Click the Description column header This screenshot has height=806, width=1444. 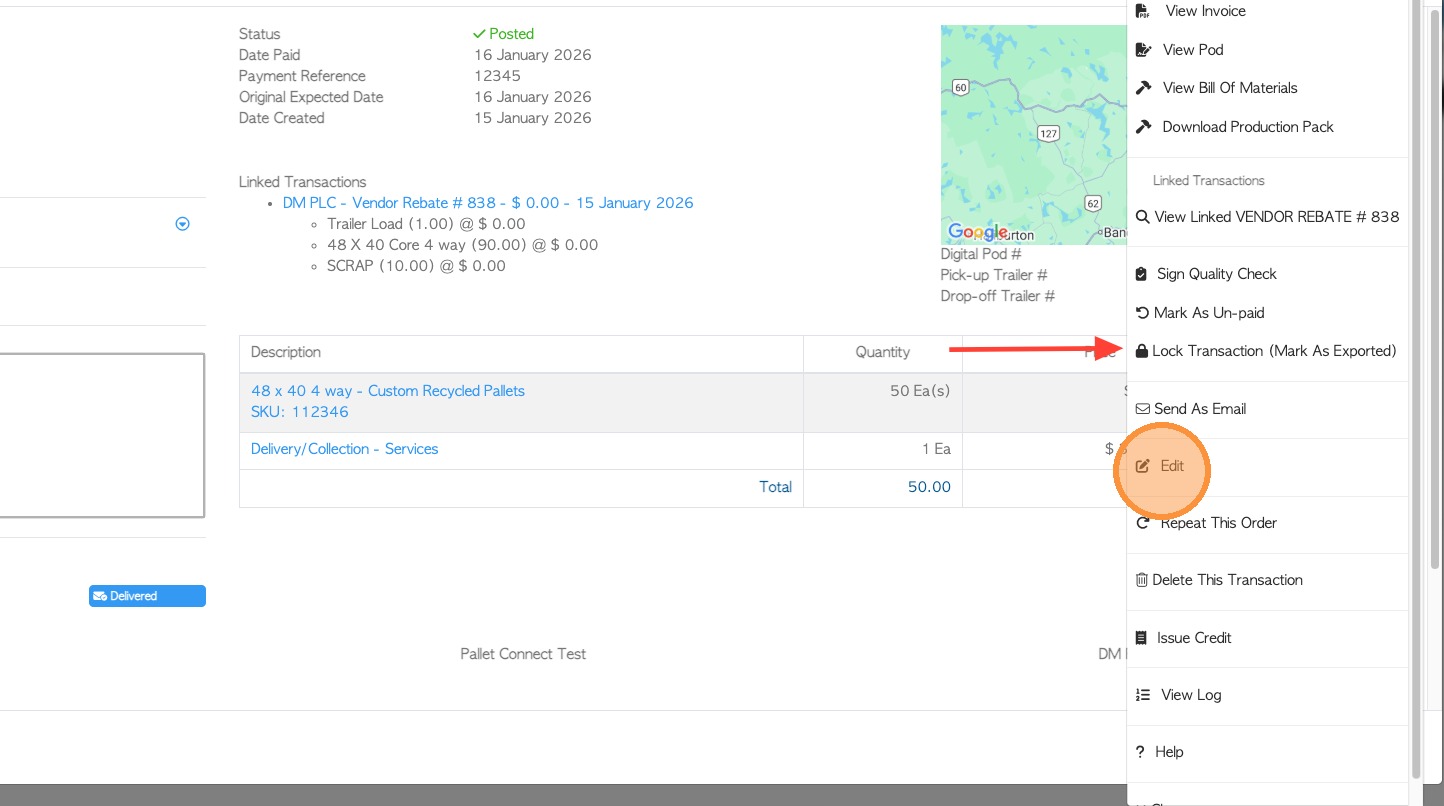(286, 352)
